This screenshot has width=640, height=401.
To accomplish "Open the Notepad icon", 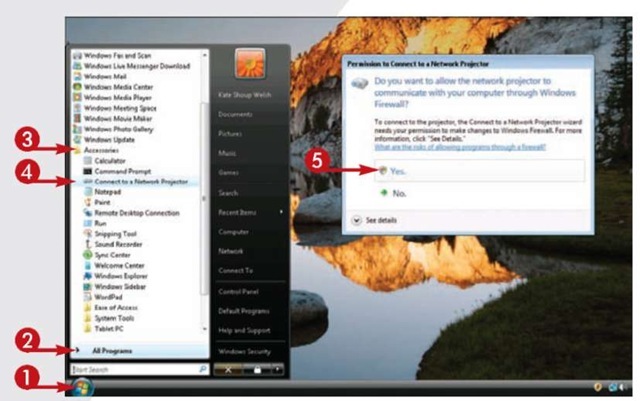I will click(87, 192).
